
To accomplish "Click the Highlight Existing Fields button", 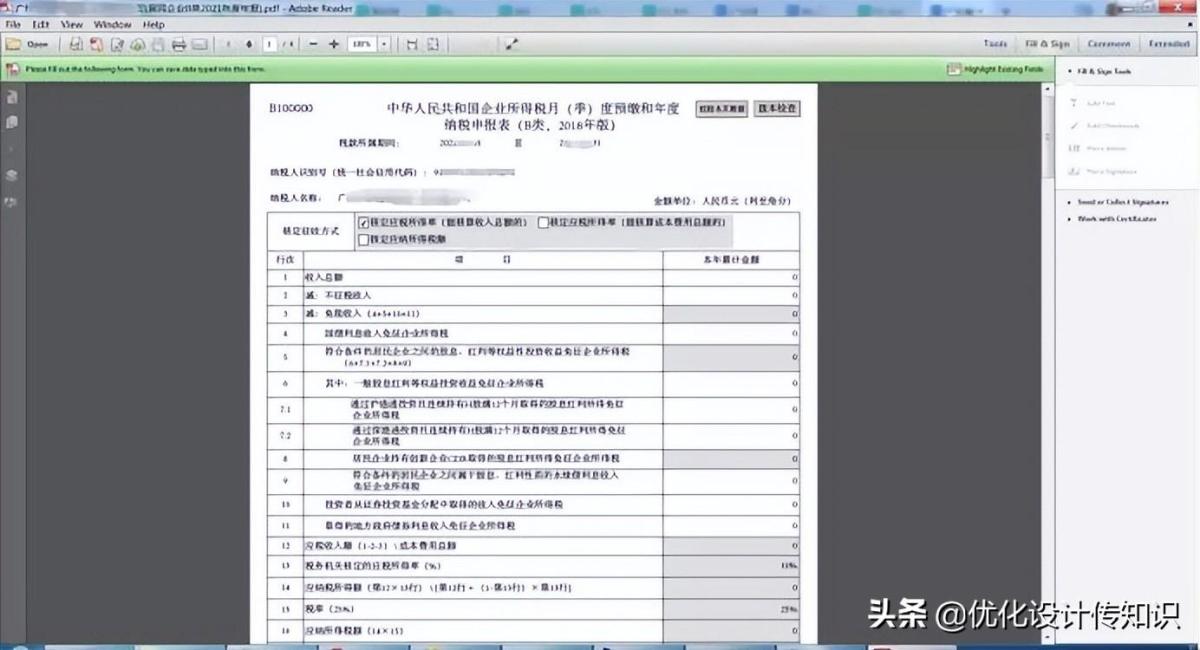I will pos(995,70).
